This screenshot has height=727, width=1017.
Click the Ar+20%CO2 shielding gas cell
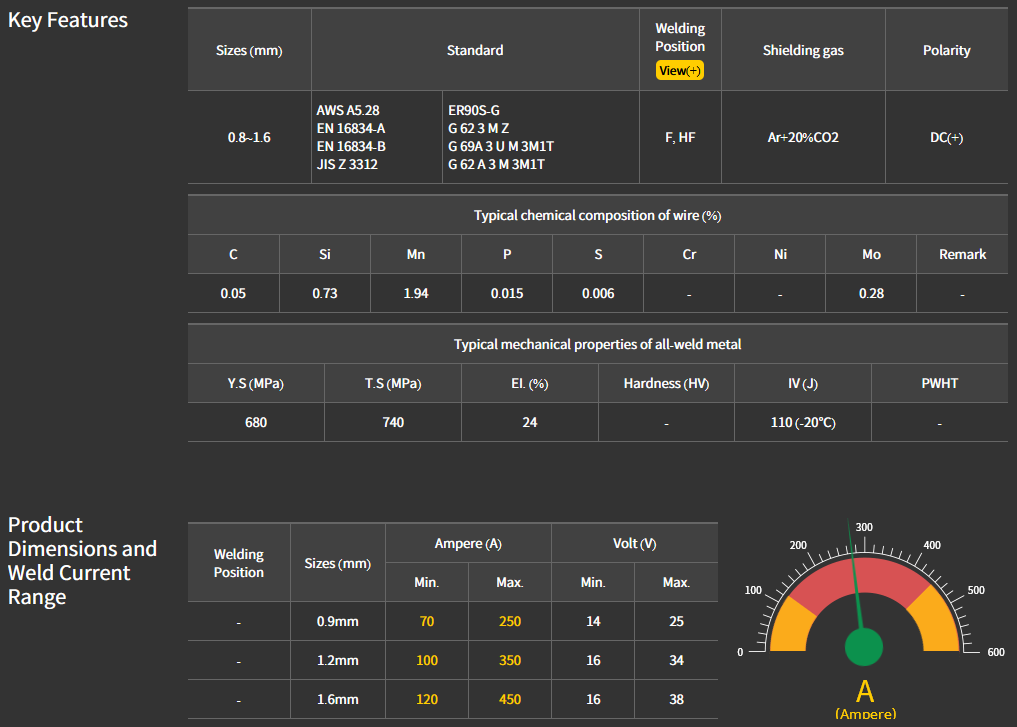(x=803, y=137)
